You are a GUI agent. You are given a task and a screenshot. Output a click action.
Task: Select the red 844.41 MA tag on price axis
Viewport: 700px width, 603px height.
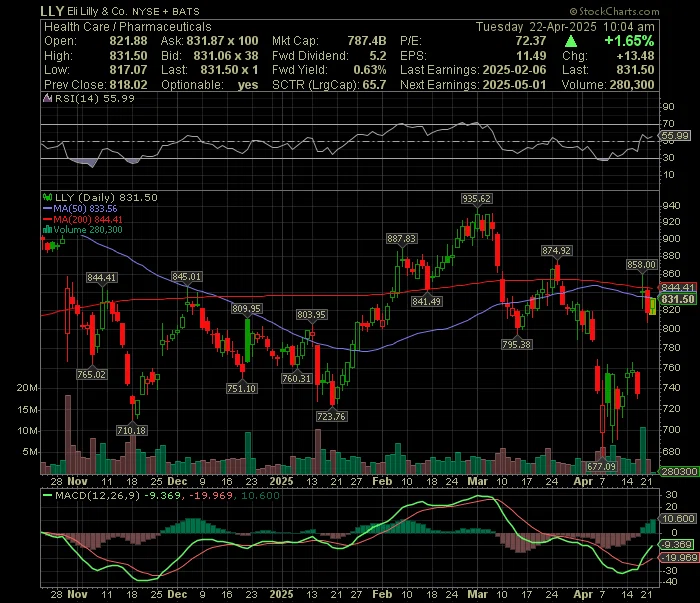[x=678, y=287]
